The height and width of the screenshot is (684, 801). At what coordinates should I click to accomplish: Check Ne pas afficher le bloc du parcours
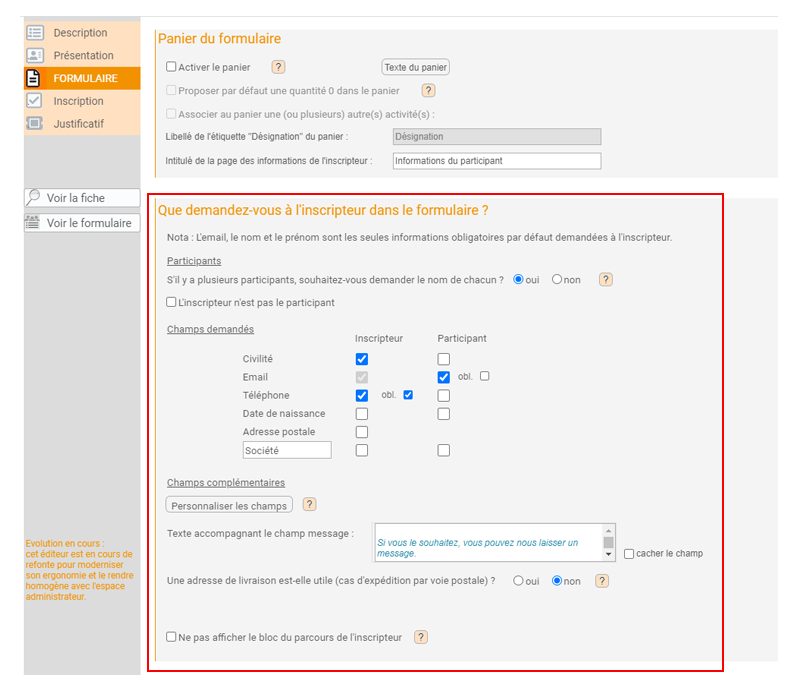171,636
